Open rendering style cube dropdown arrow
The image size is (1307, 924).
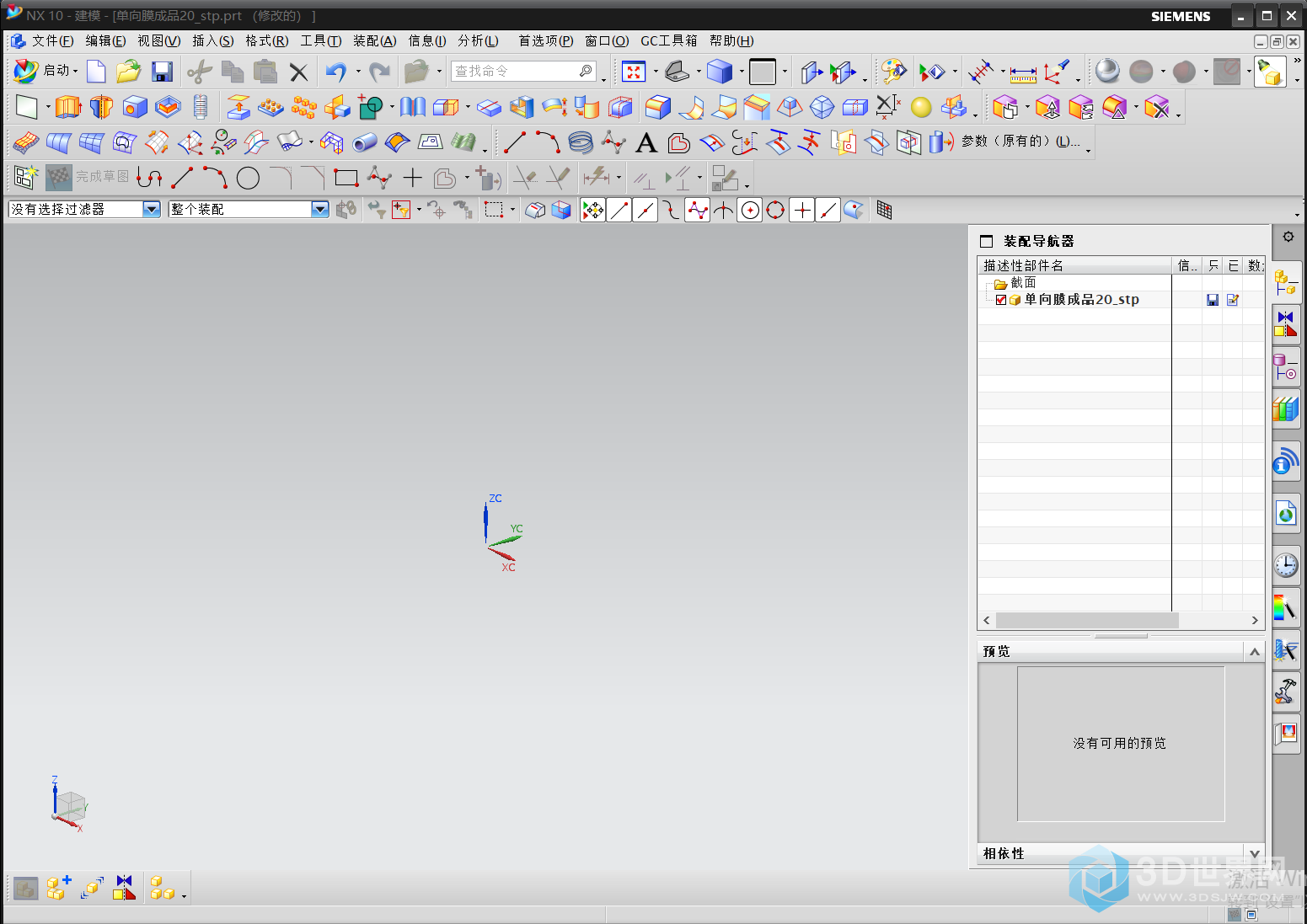tap(742, 72)
